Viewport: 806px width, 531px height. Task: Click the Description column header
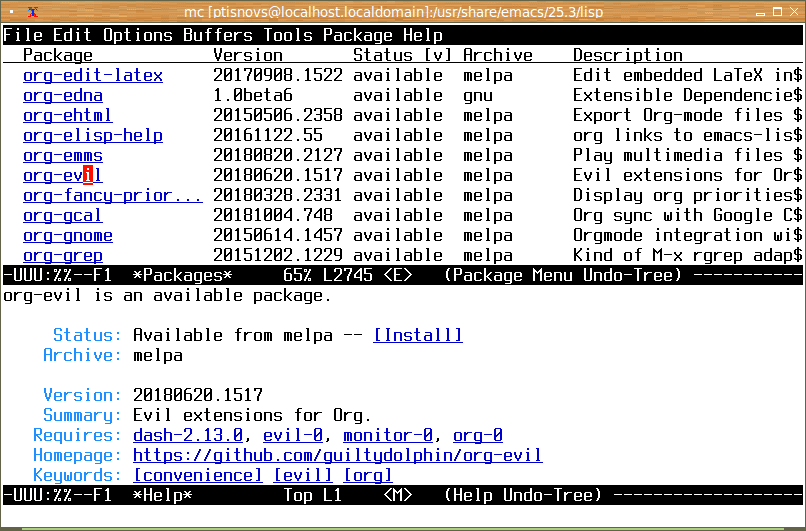(x=628, y=55)
